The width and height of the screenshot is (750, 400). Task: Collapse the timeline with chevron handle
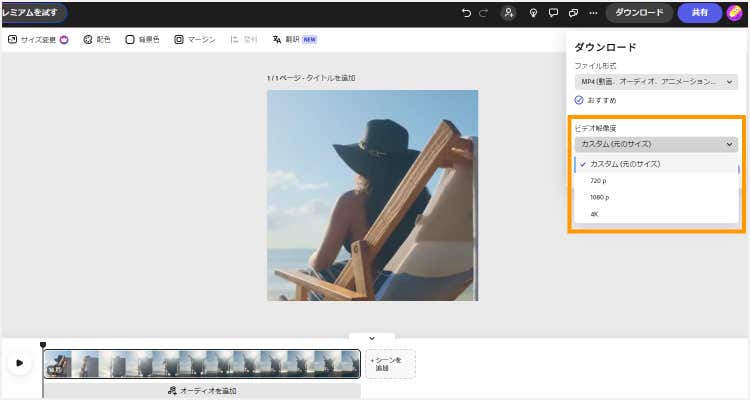372,338
